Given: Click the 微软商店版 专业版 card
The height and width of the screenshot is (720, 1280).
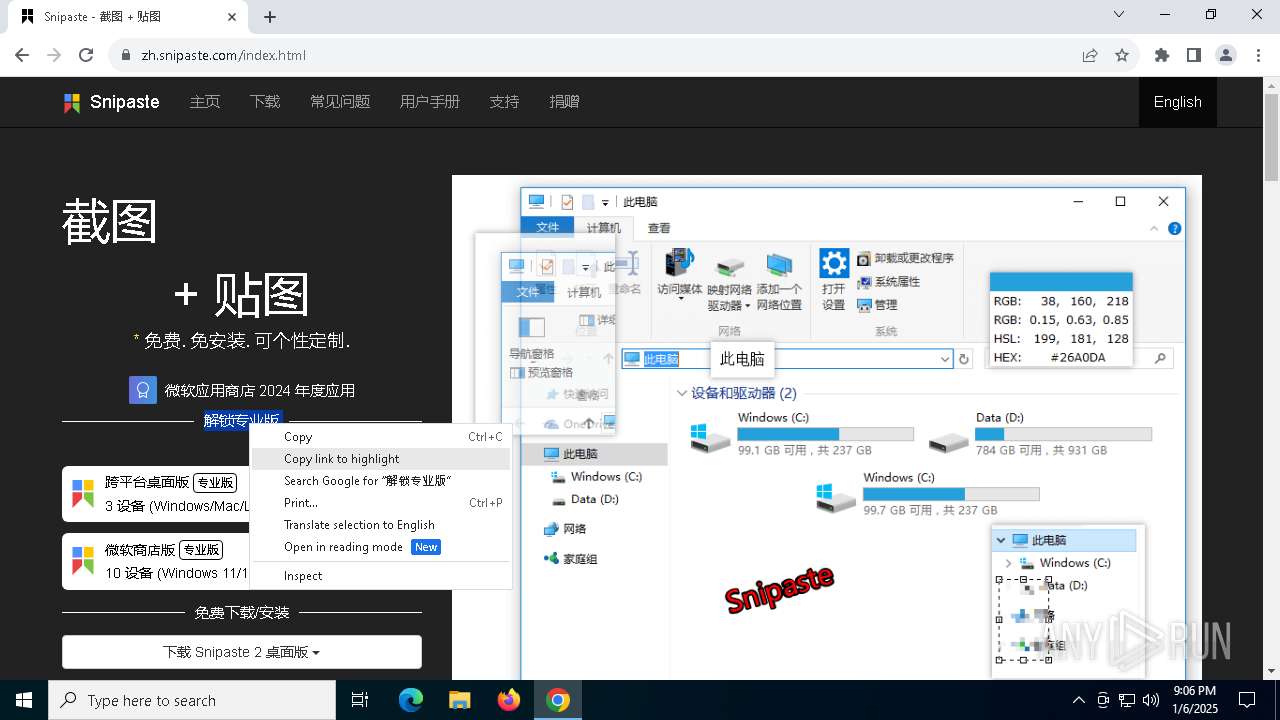Looking at the screenshot, I should (x=156, y=561).
